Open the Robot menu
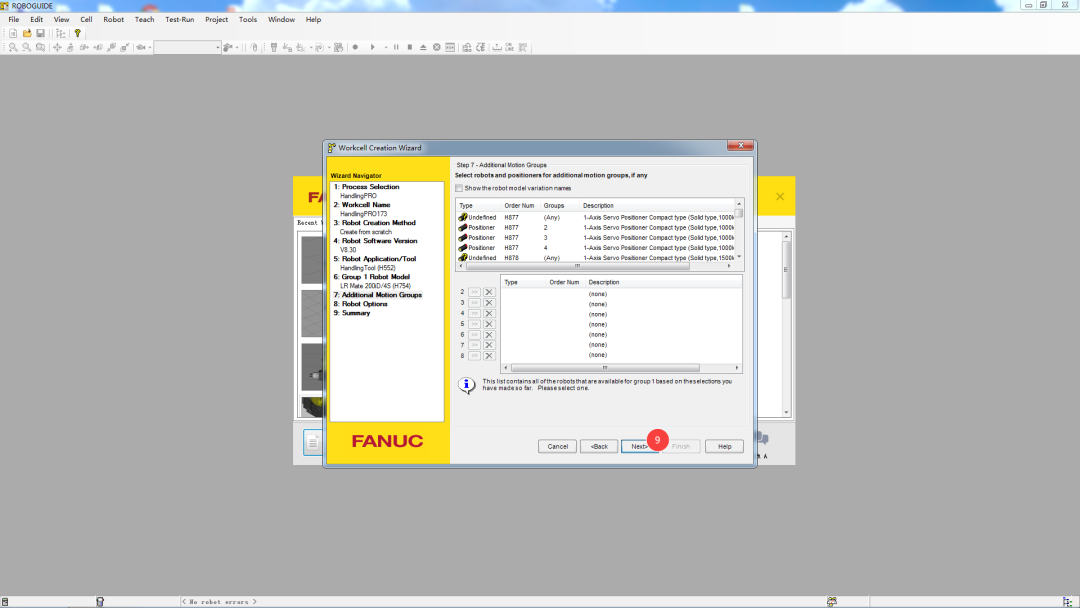 114,19
